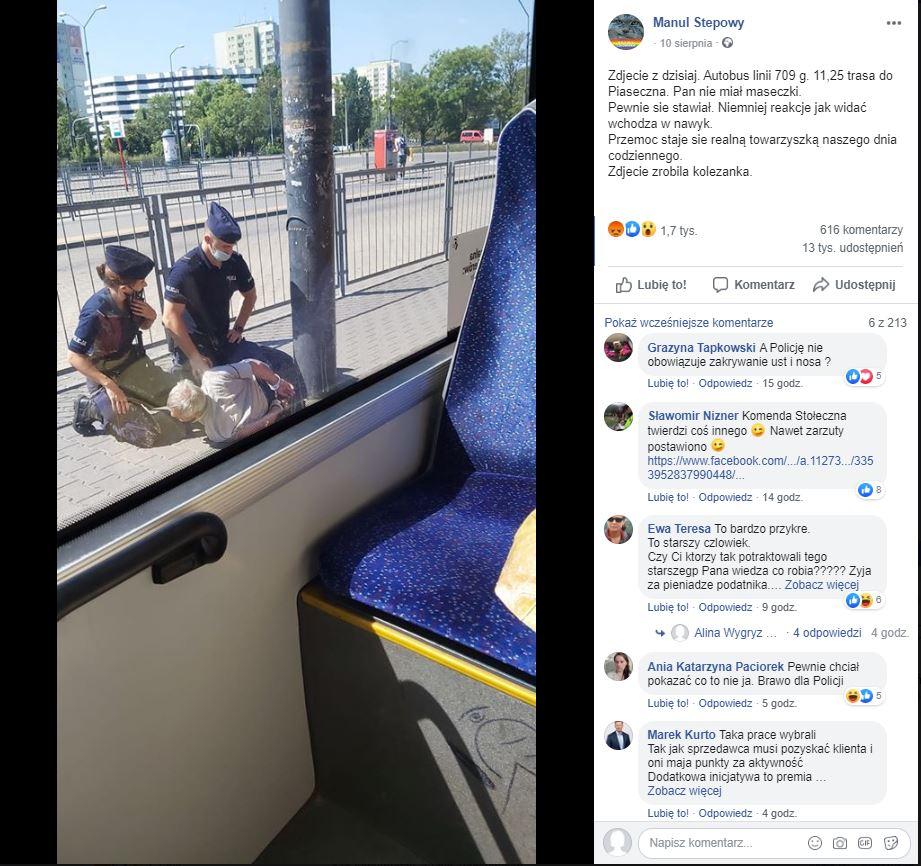View reactions on Grazyna Tapkowski's comment
Screen dimensions: 921x866
pos(863,377)
